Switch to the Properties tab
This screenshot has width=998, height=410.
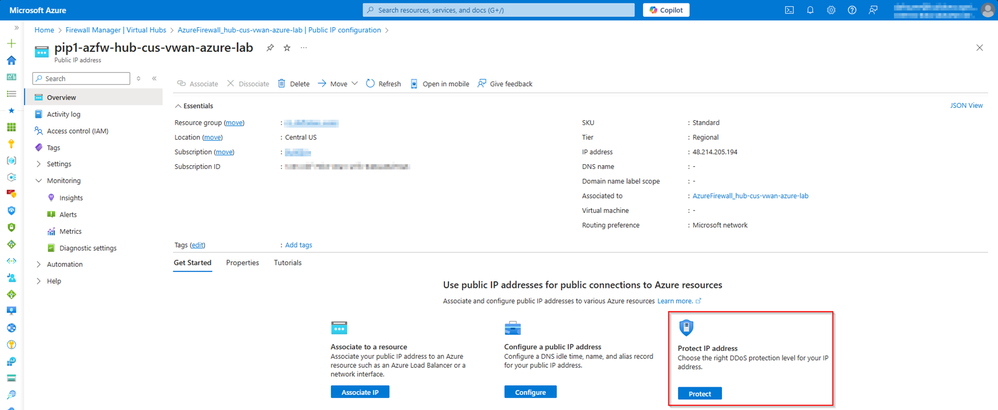point(242,262)
